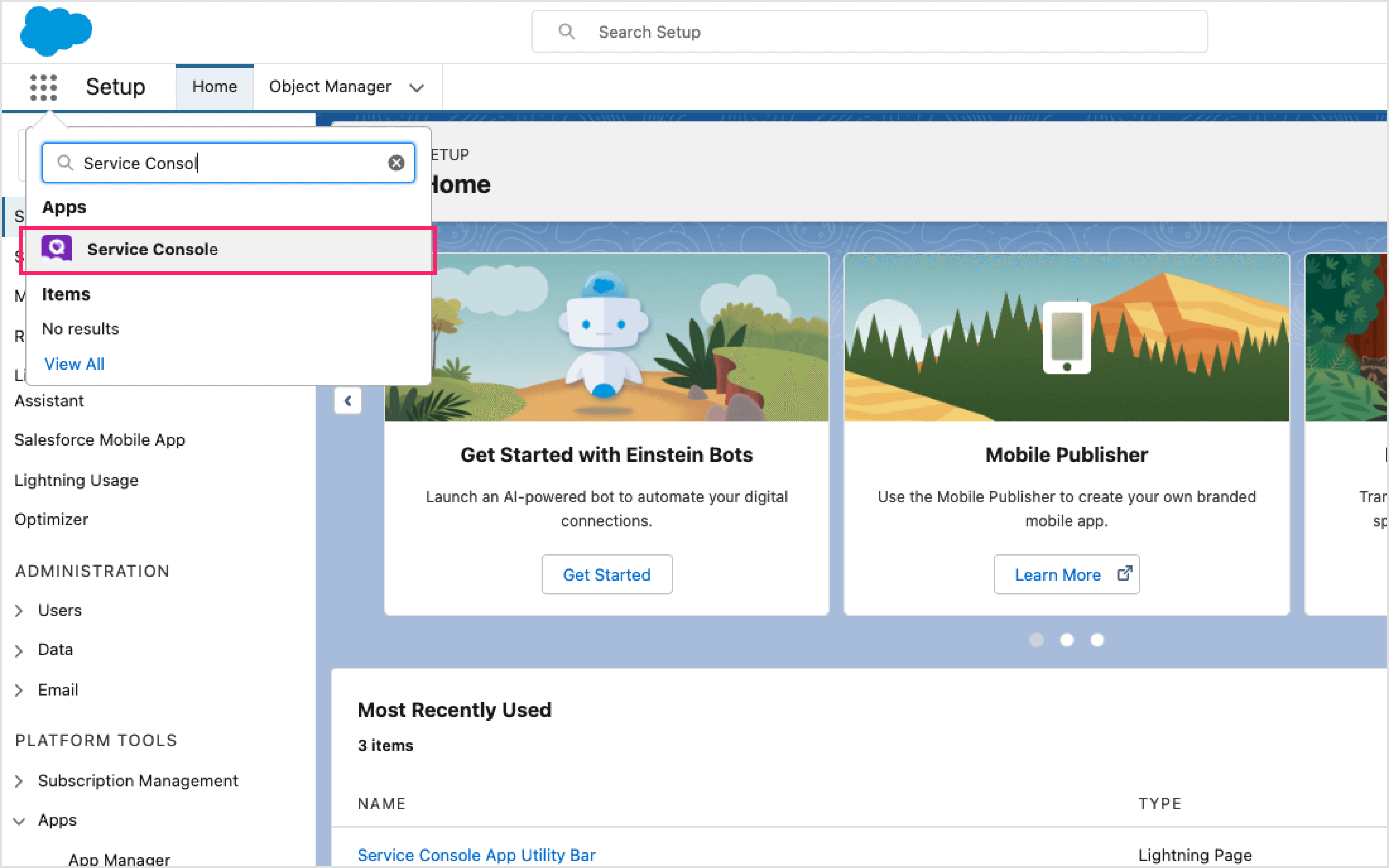Click the external link icon on Learn More
The image size is (1389, 868).
1124,574
